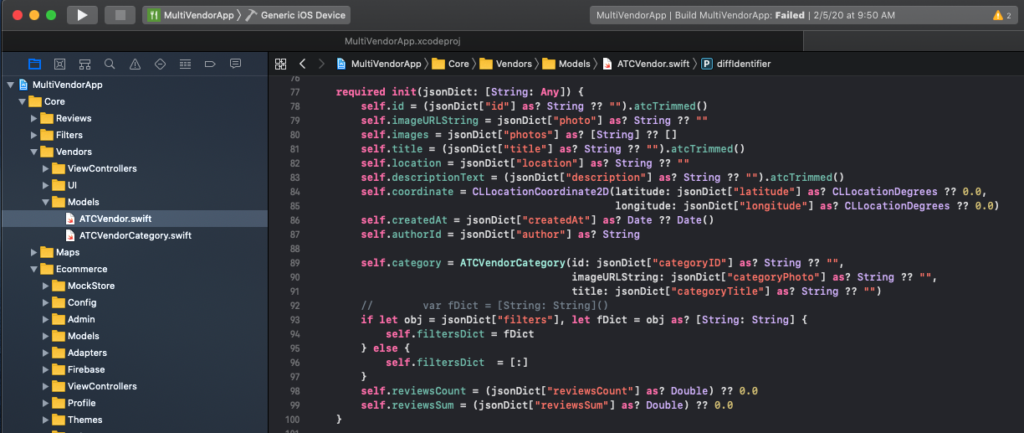Open the source control navigator icon
The height and width of the screenshot is (433, 1024).
click(x=60, y=63)
